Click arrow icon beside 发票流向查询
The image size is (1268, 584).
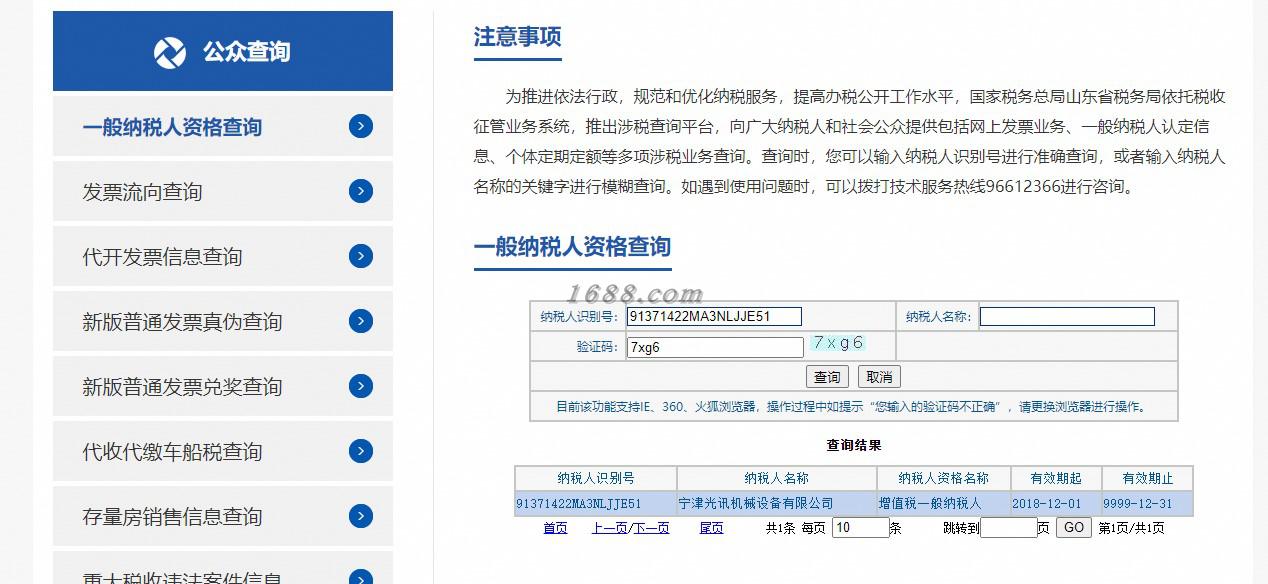click(361, 191)
